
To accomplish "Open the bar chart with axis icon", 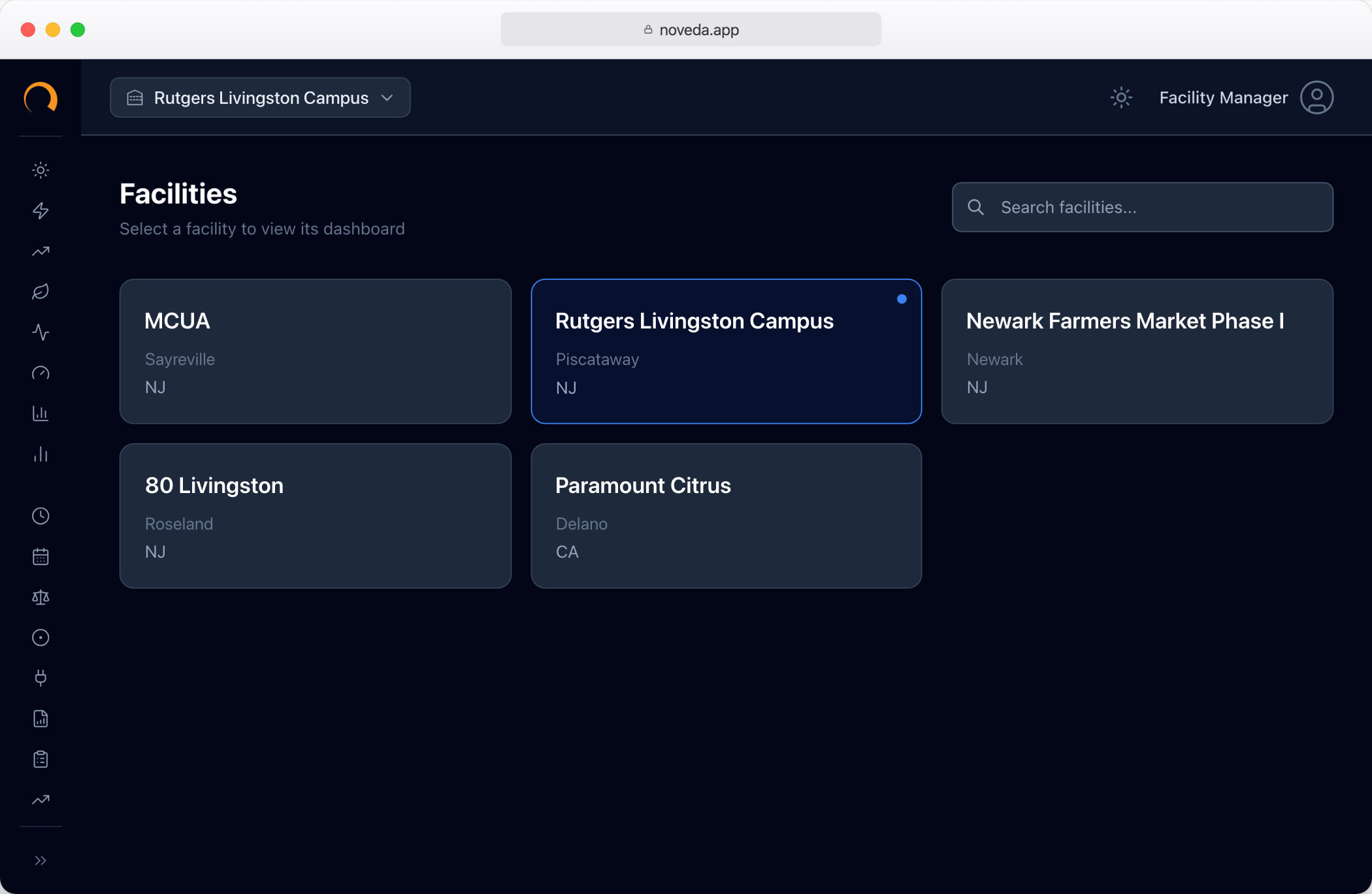I will coord(41,413).
